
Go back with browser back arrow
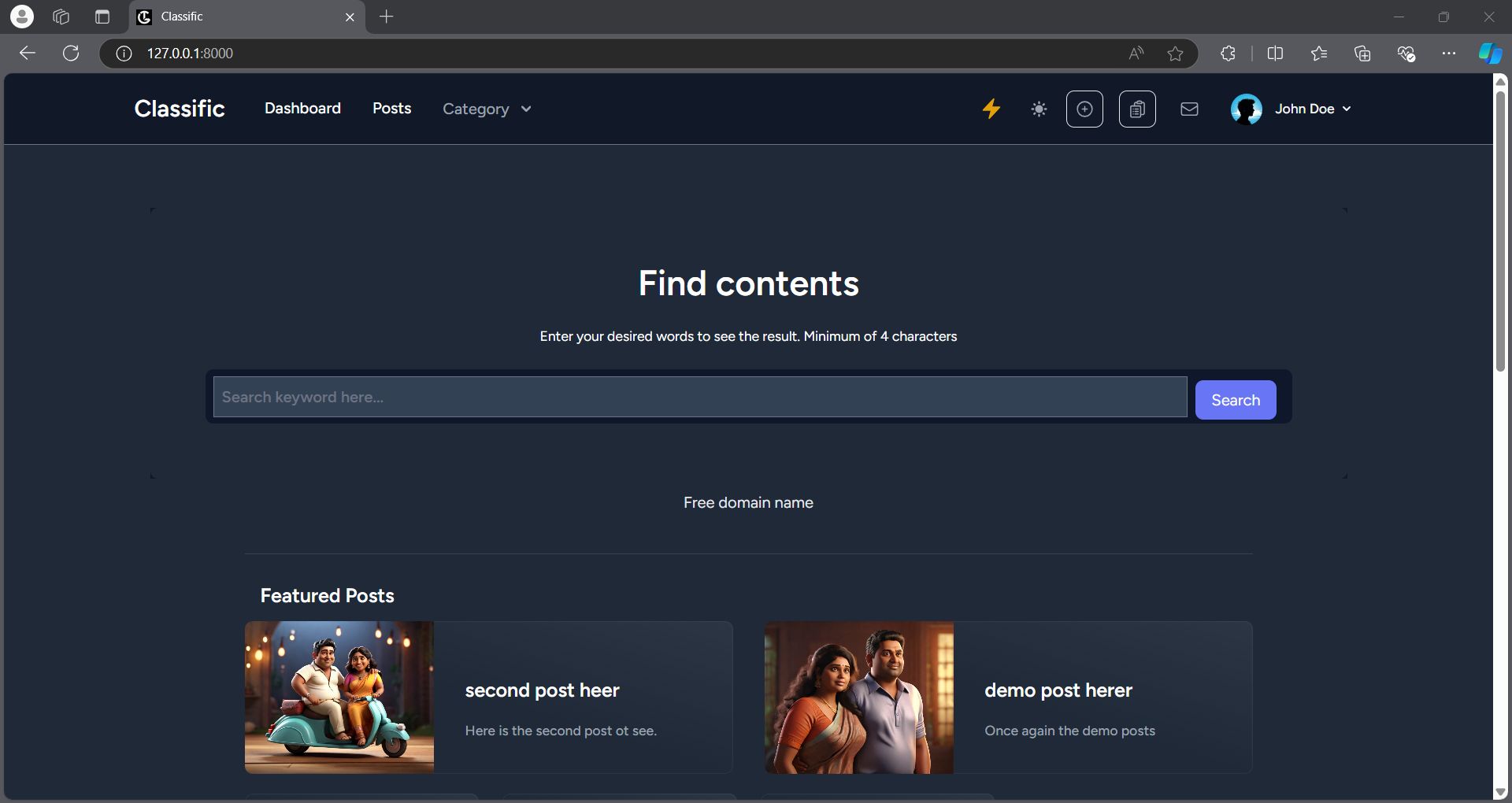coord(28,53)
